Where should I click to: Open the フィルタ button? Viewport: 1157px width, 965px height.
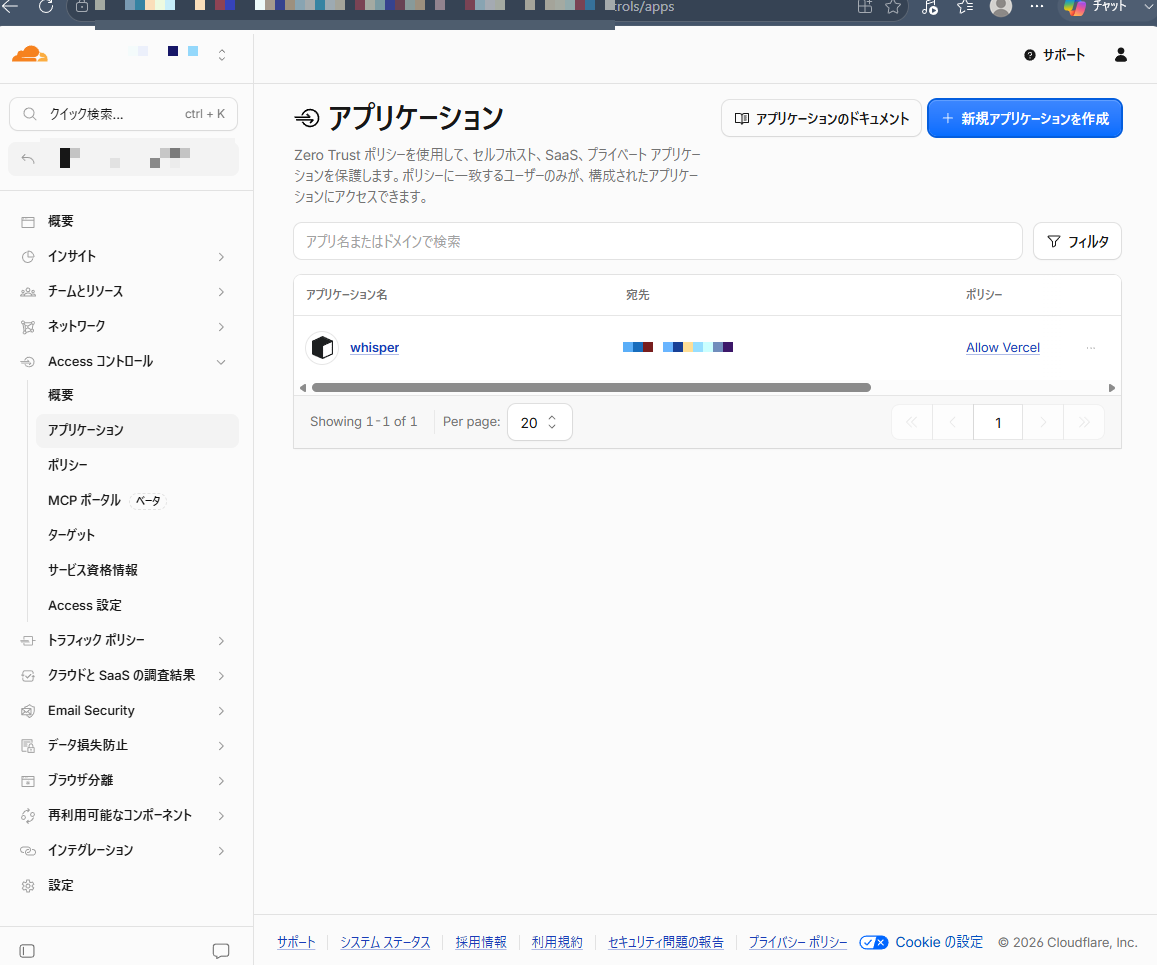(x=1077, y=241)
